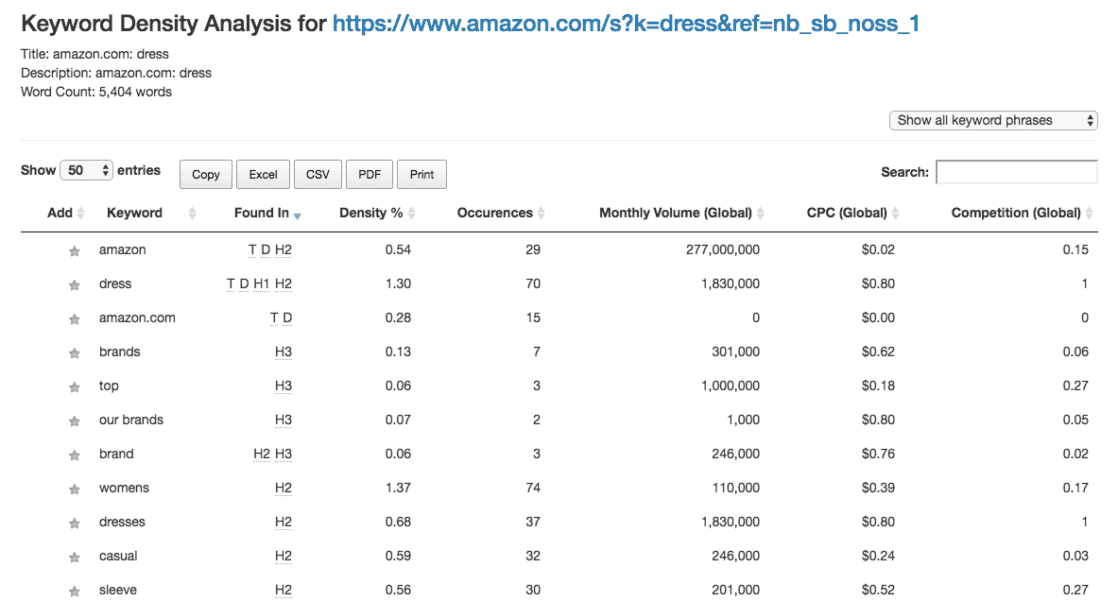This screenshot has height=601, width=1118.
Task: Click the Word Count: 5,404 words line
Action: click(x=96, y=92)
